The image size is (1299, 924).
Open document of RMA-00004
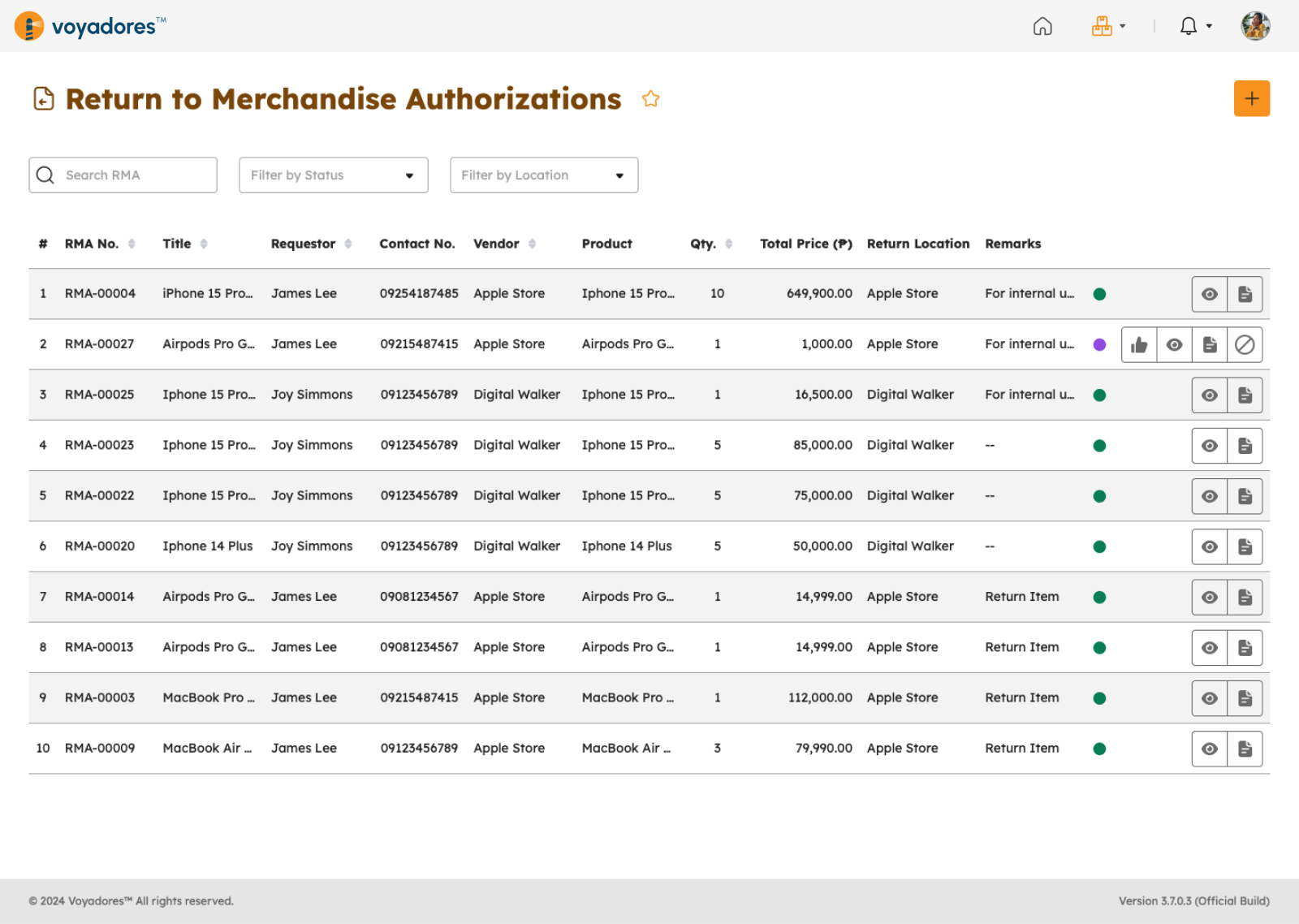click(1245, 294)
